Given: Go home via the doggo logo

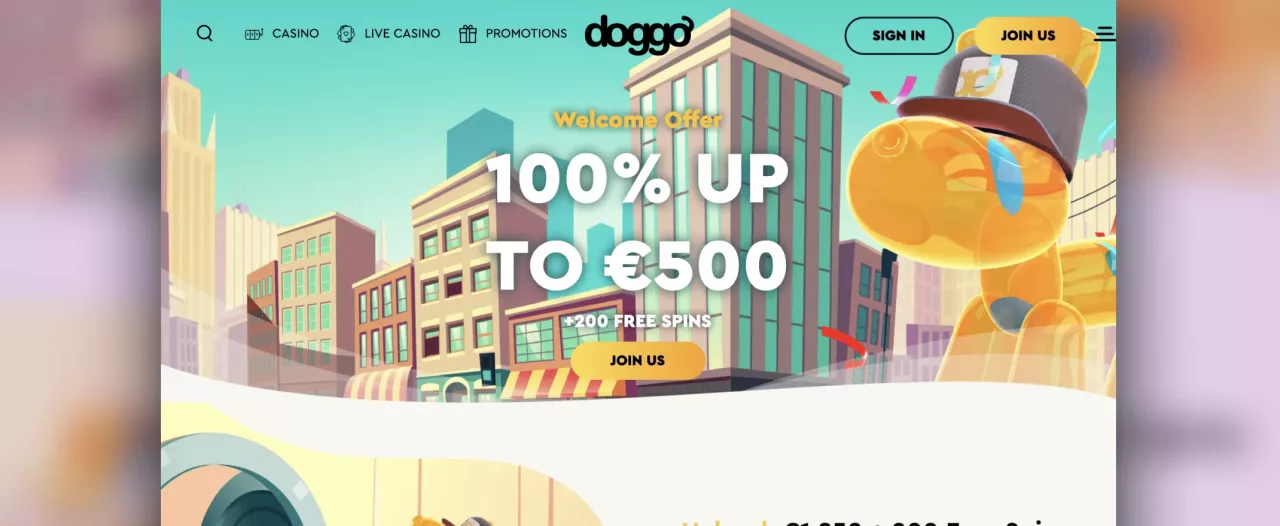Looking at the screenshot, I should 638,34.
